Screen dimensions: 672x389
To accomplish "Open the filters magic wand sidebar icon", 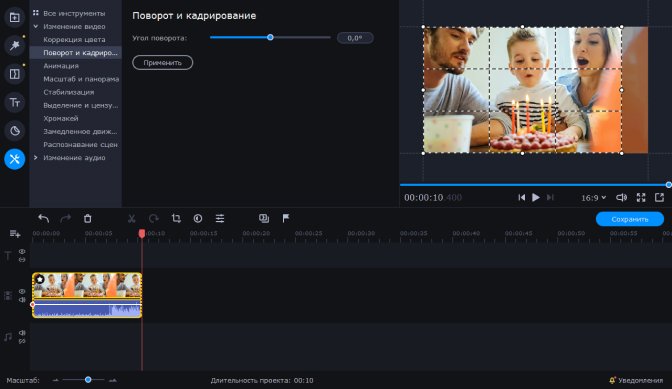I will click(x=15, y=45).
